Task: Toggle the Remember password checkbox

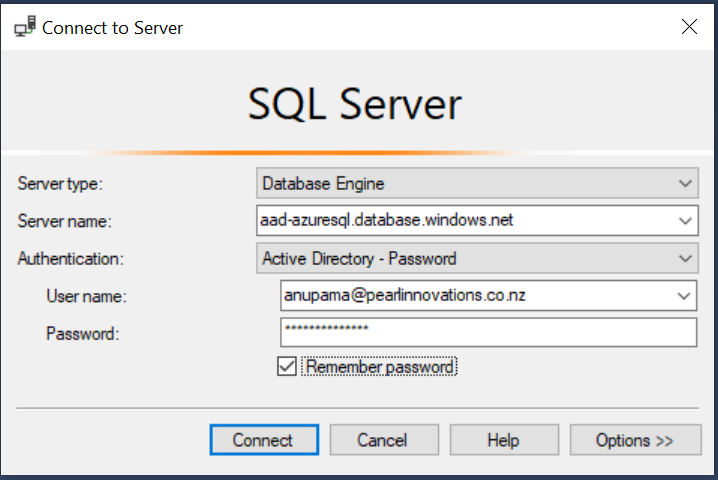Action: tap(287, 367)
